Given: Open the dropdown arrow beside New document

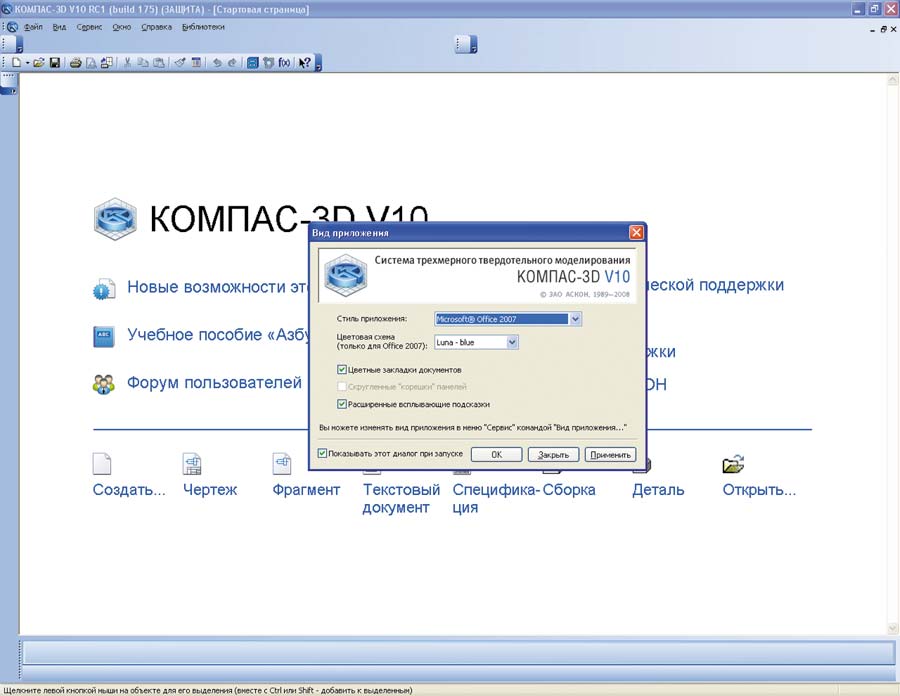Looking at the screenshot, I should click(x=27, y=63).
